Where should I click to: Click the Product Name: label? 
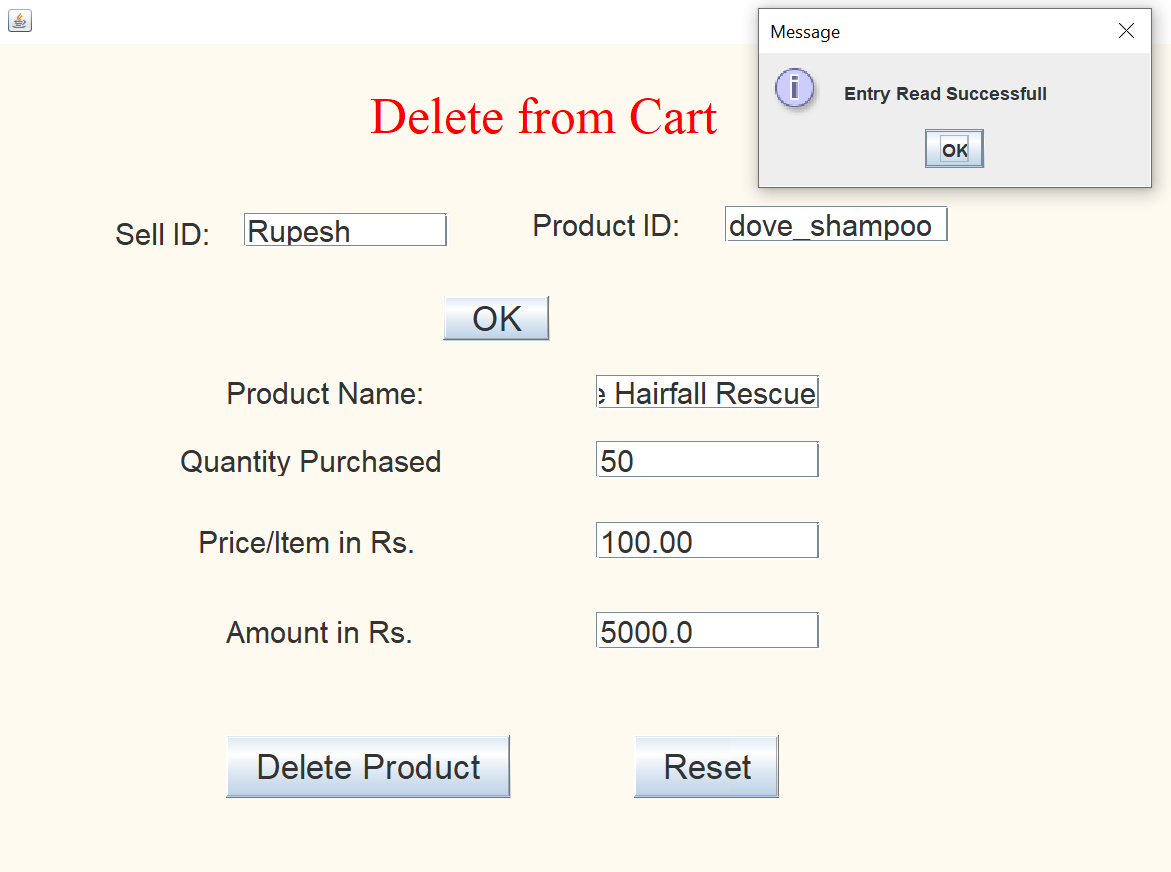click(x=325, y=393)
